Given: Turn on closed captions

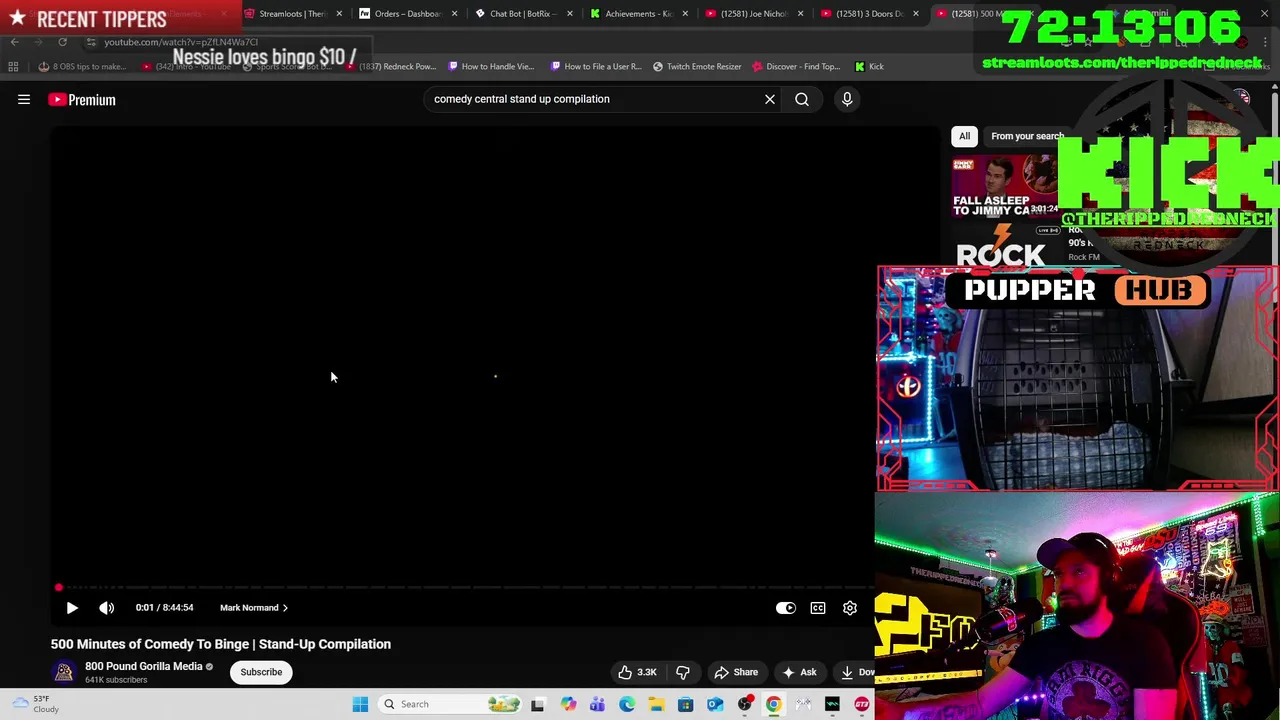Looking at the screenshot, I should click(x=818, y=607).
